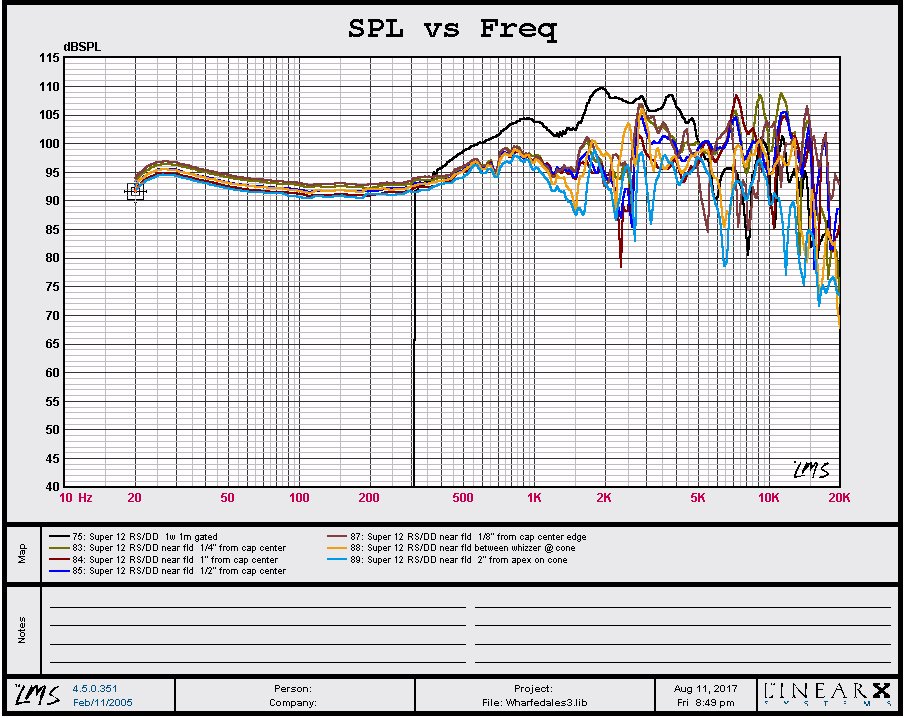Image resolution: width=904 pixels, height=718 pixels.
Task: Click the 1K frequency axis label
Action: click(x=534, y=497)
